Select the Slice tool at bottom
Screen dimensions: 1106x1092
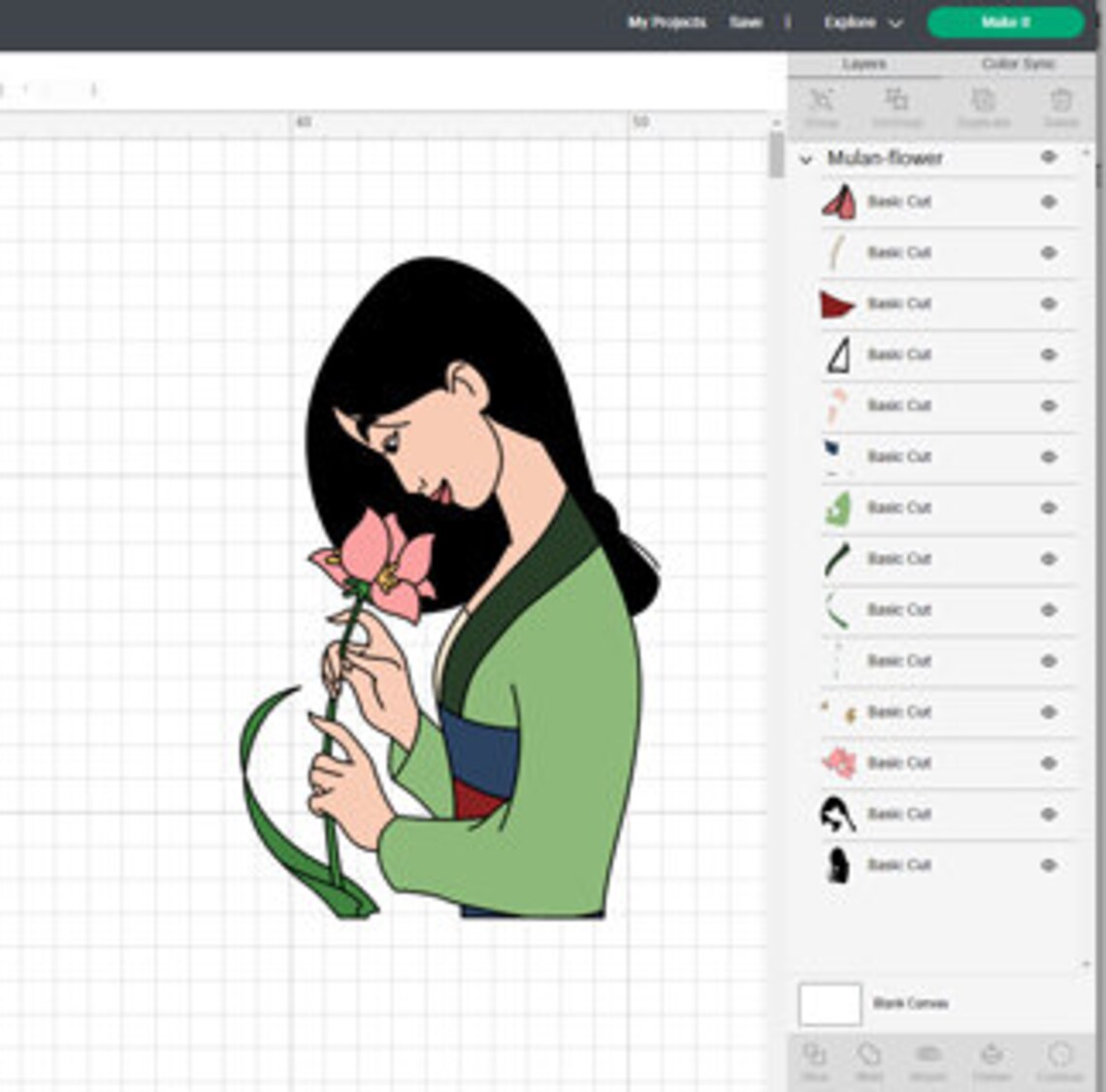tap(814, 1057)
